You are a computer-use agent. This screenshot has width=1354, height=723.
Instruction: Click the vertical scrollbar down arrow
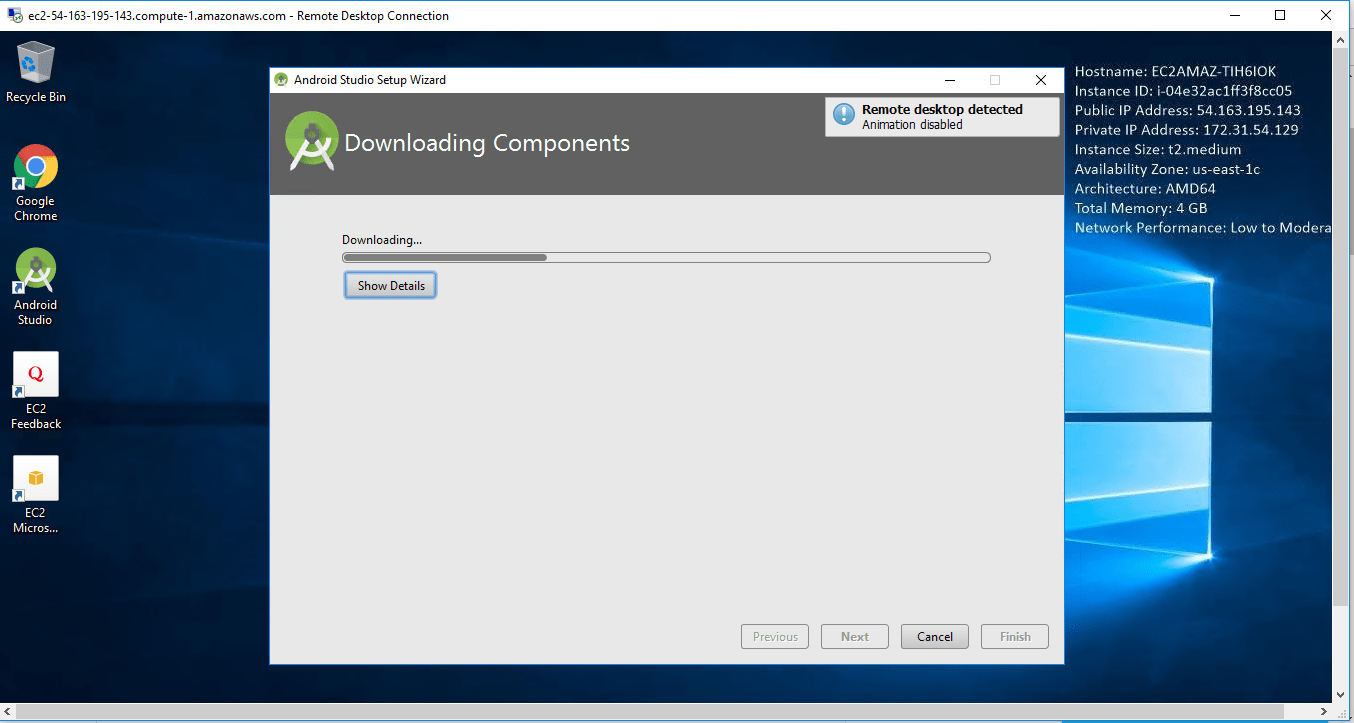pyautogui.click(x=1342, y=695)
